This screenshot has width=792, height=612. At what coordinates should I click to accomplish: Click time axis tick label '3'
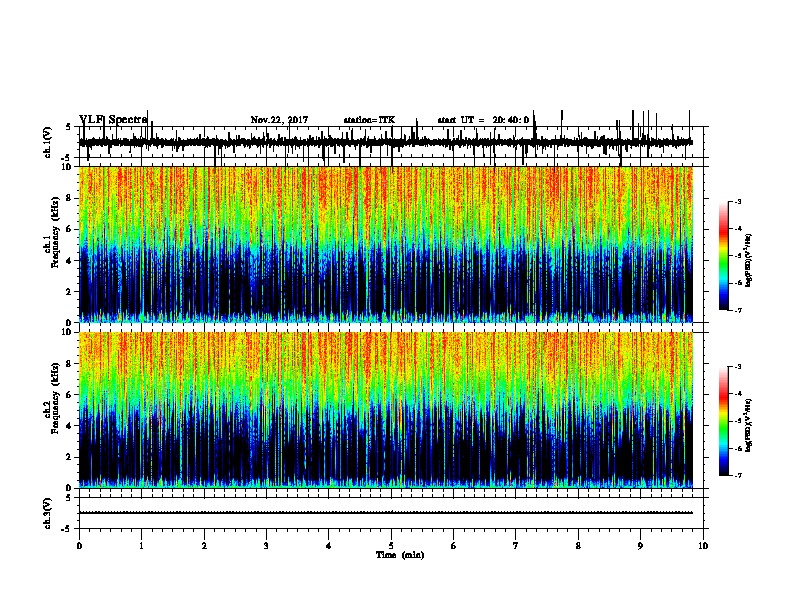click(266, 546)
